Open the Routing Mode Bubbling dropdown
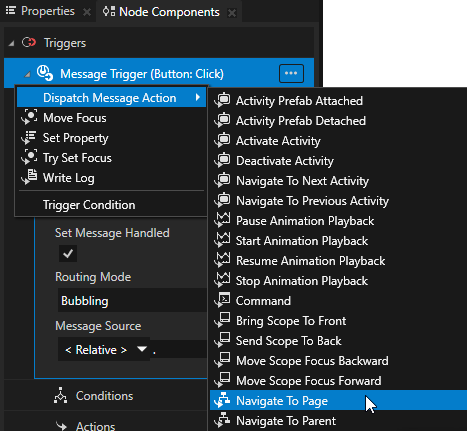This screenshot has height=431, width=467. 132,300
